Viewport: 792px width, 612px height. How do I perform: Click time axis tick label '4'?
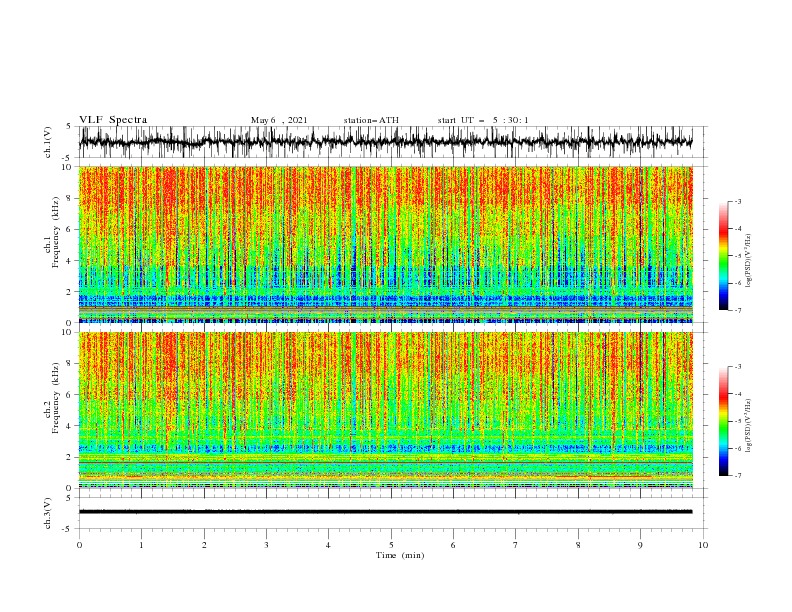click(328, 545)
